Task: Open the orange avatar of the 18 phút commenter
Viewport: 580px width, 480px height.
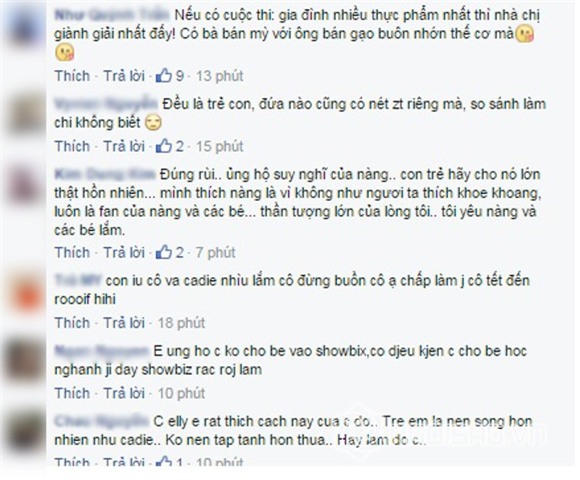Action: pyautogui.click(x=26, y=294)
